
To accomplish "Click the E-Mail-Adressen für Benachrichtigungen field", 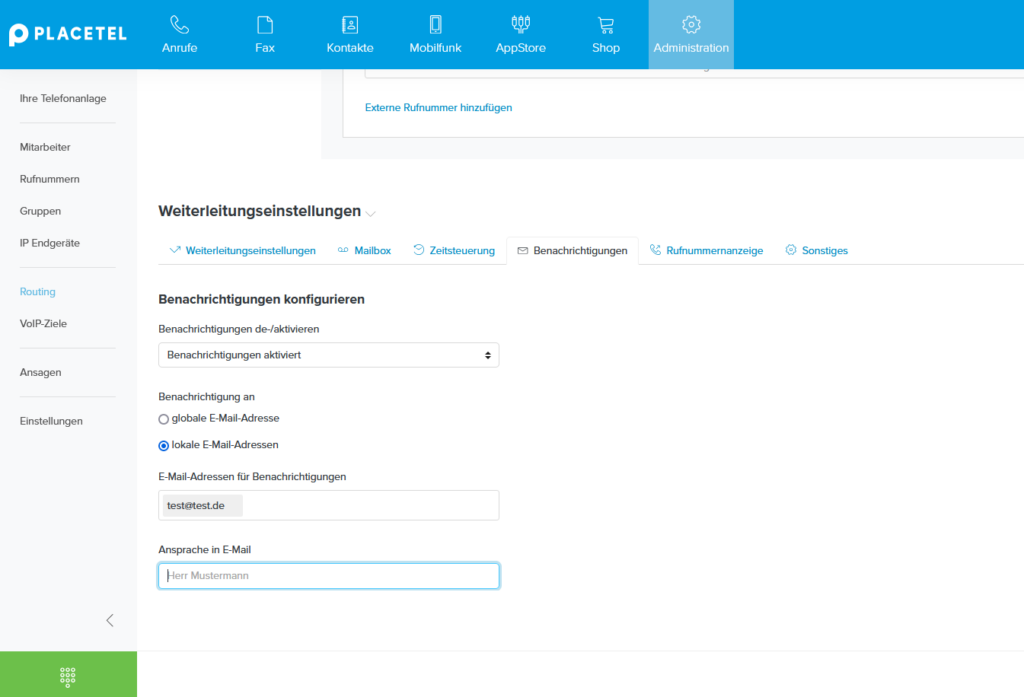I will (x=328, y=506).
